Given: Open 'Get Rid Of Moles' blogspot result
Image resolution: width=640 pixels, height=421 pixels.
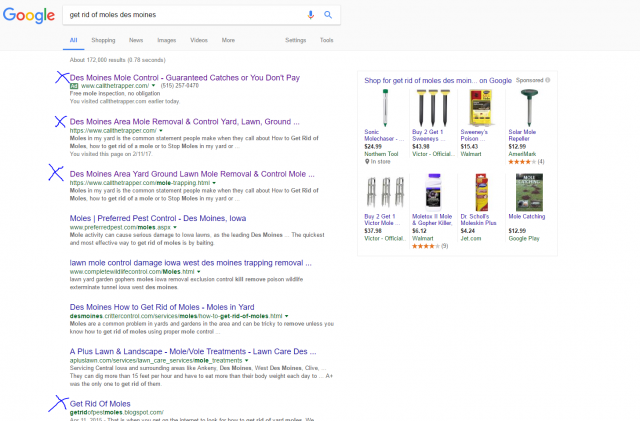Looking at the screenshot, I should coord(100,404).
